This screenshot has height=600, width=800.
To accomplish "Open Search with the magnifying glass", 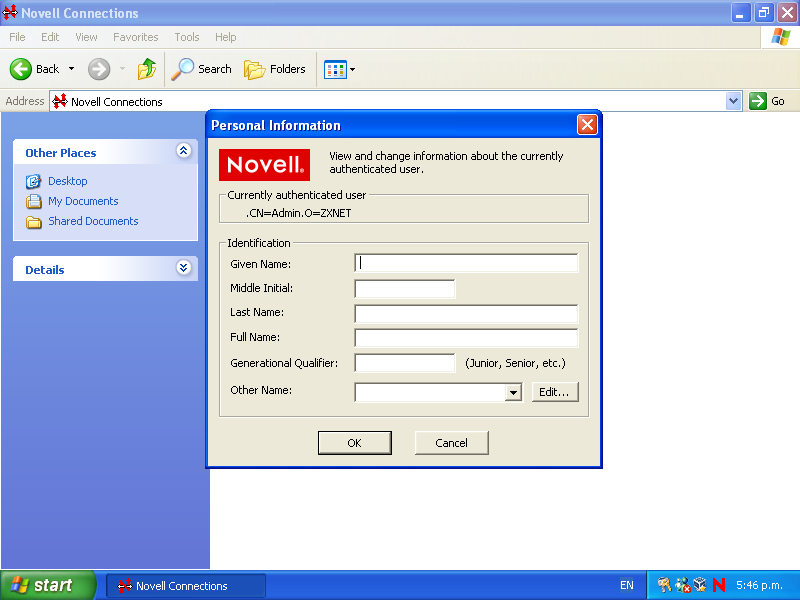I will [201, 69].
